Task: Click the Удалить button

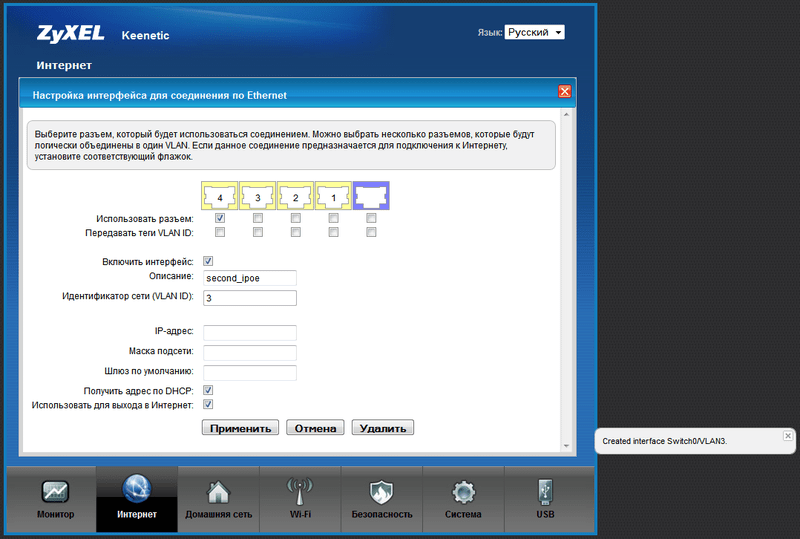Action: click(383, 428)
